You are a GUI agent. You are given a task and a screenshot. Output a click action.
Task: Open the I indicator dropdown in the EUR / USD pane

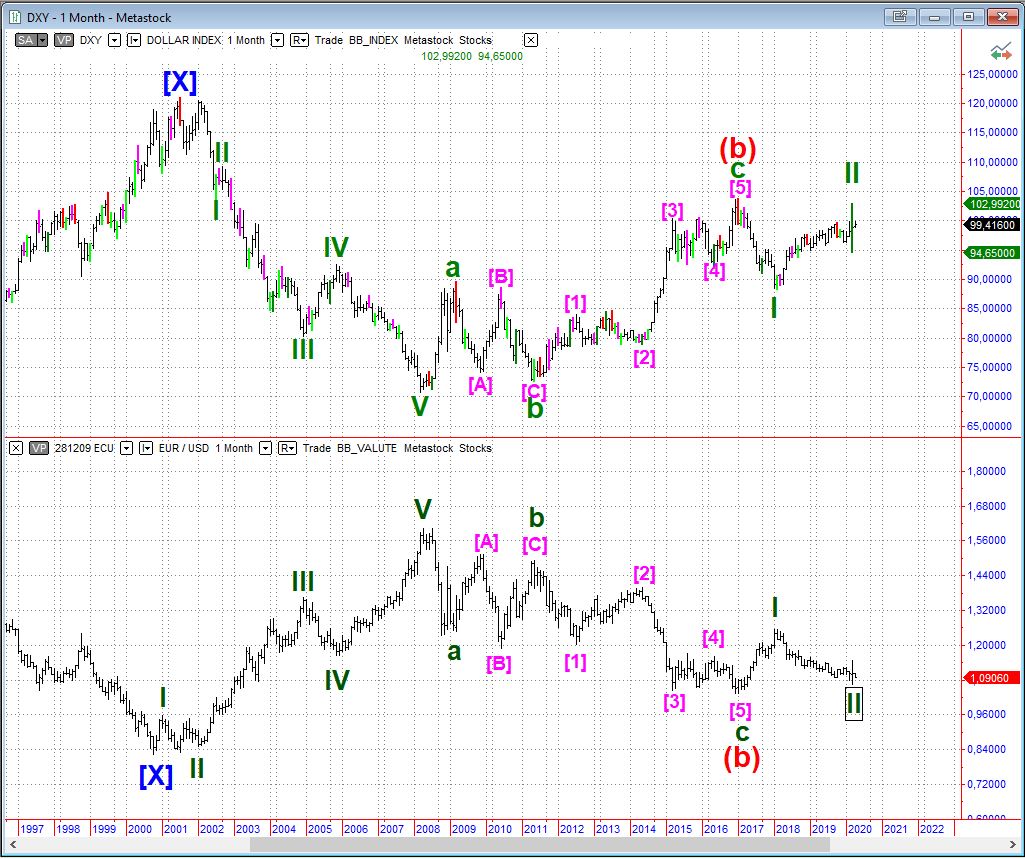point(146,448)
